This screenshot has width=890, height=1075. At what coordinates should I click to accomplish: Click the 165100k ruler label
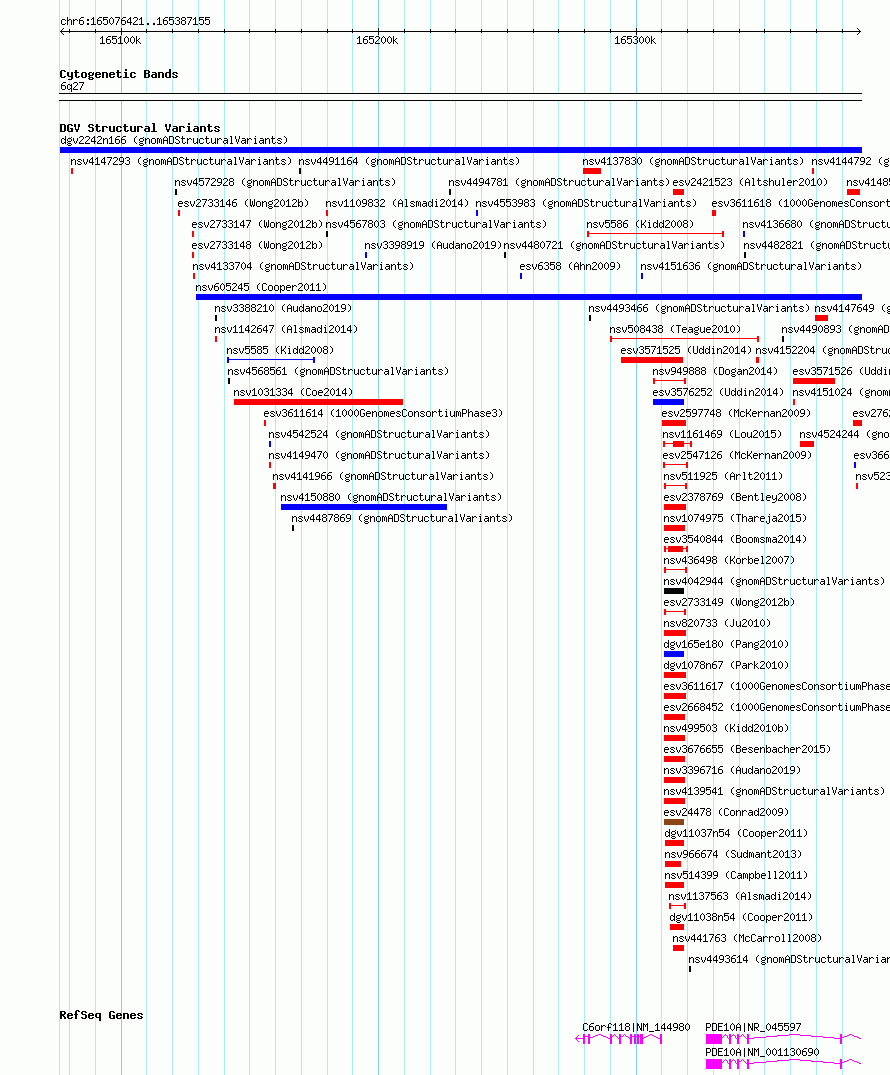tap(120, 40)
